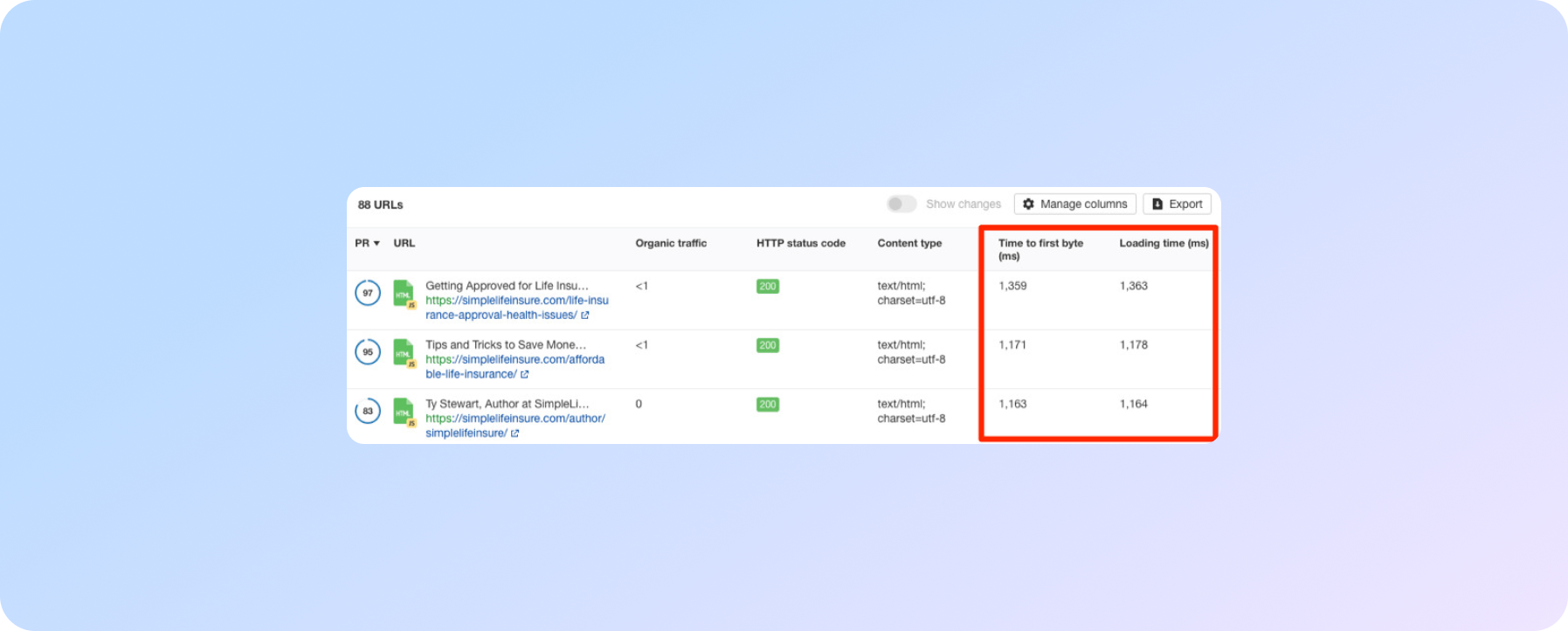Click content type text in Getting Approved row
The height and width of the screenshot is (631, 1568).
coord(911,293)
